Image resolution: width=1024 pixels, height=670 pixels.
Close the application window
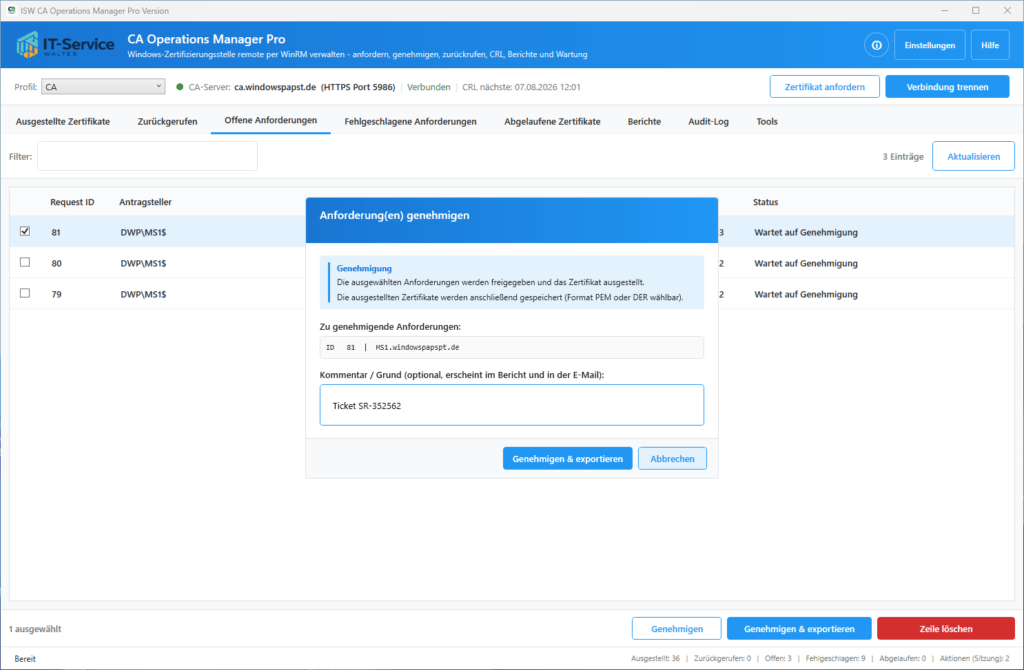coord(1007,10)
